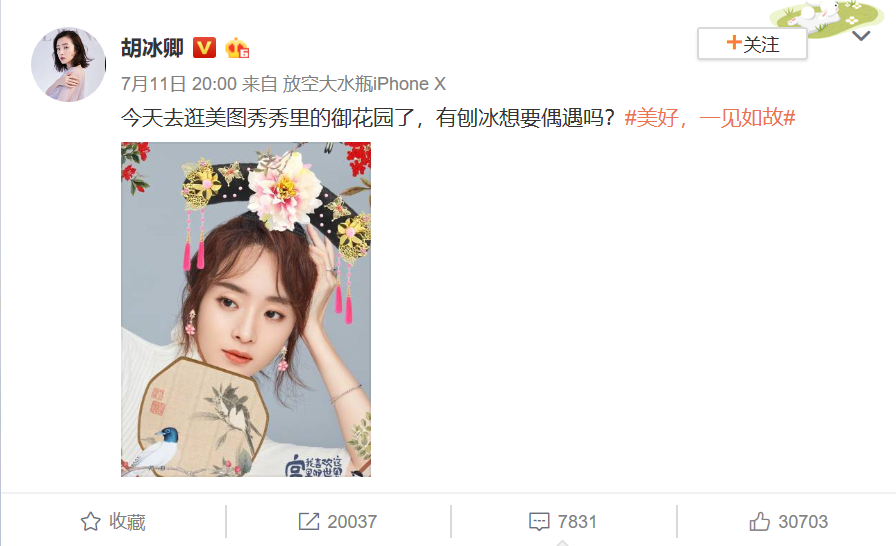The height and width of the screenshot is (546, 896).
Task: Click the 20037 repost count
Action: coord(352,521)
